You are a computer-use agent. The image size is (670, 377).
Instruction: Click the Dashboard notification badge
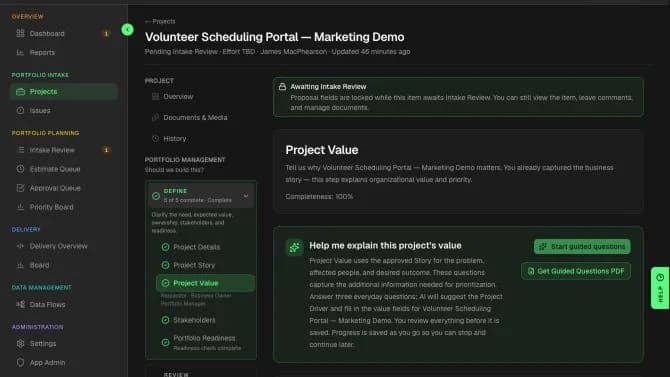(x=106, y=33)
